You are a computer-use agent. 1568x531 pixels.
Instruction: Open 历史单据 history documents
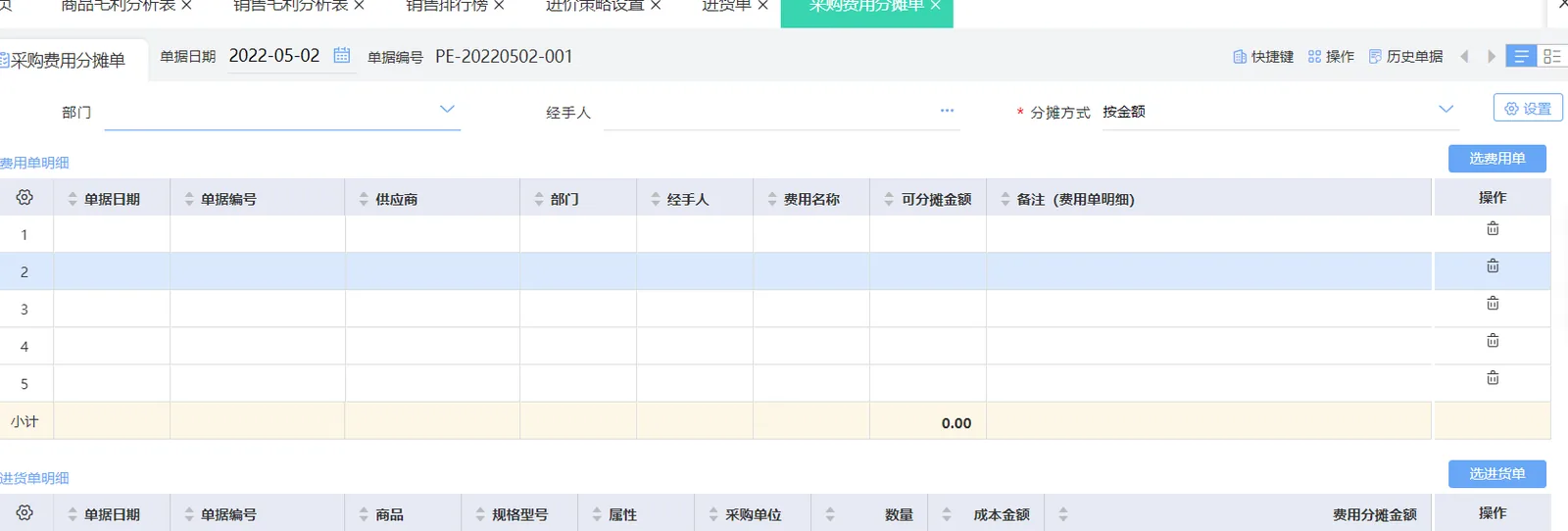point(1405,57)
